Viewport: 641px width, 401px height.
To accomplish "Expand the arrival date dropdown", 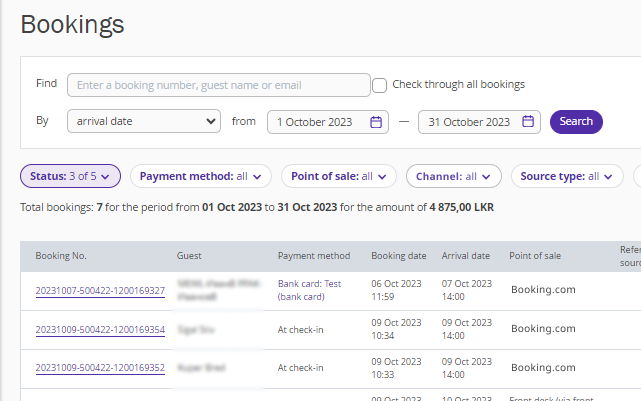I will click(x=144, y=122).
